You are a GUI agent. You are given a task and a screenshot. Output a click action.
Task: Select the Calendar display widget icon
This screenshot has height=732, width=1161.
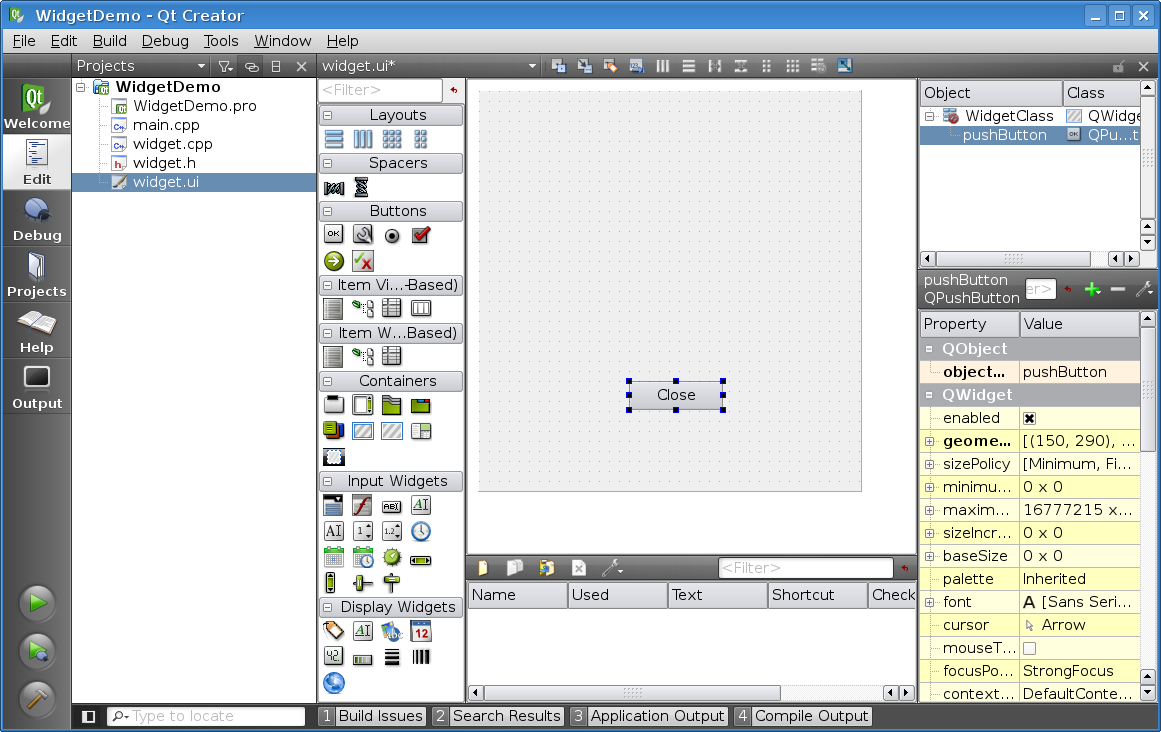click(421, 631)
